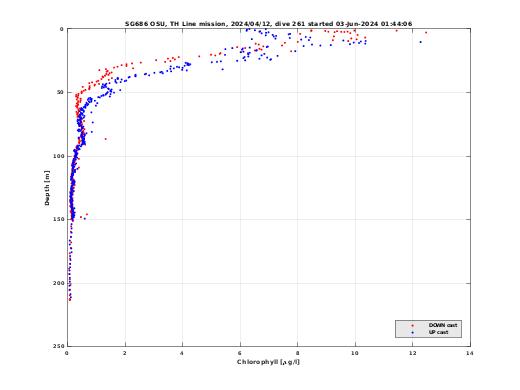Click the isolated blue point at 150 m depth
Image resolution: width=520 pixels, height=390 pixels.
[x=84, y=219]
